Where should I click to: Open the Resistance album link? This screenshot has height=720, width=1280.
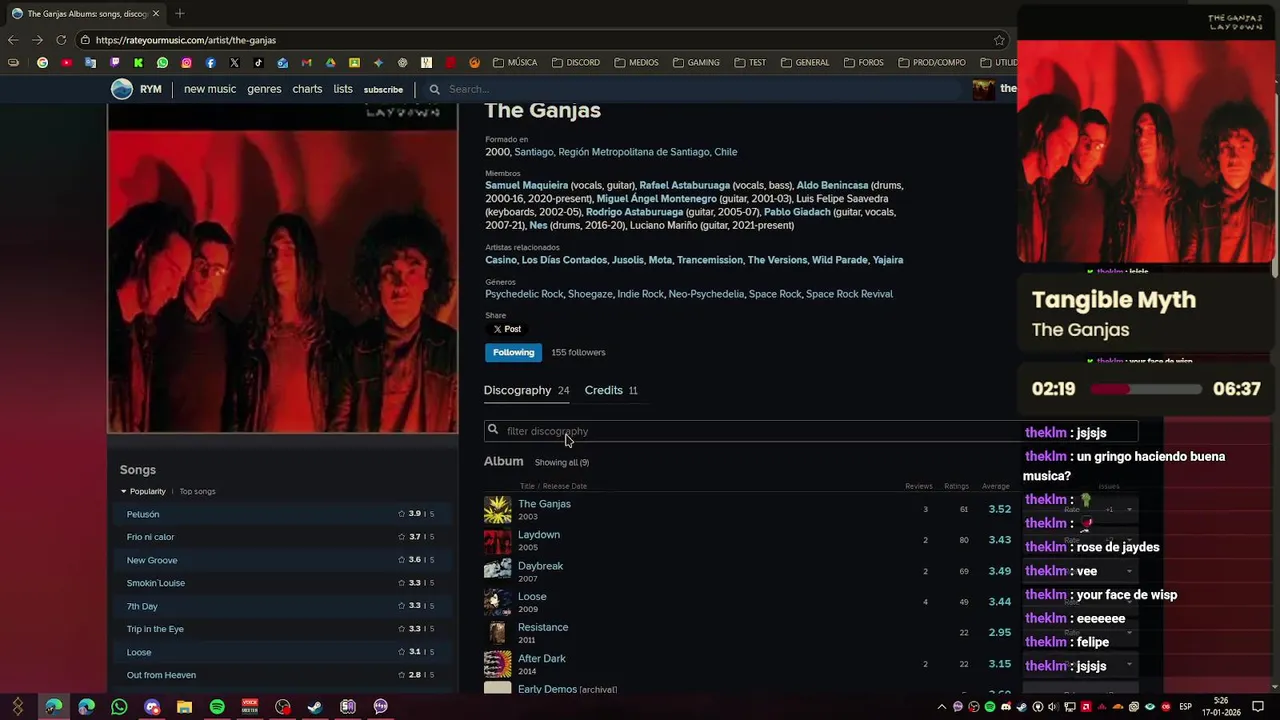[543, 627]
